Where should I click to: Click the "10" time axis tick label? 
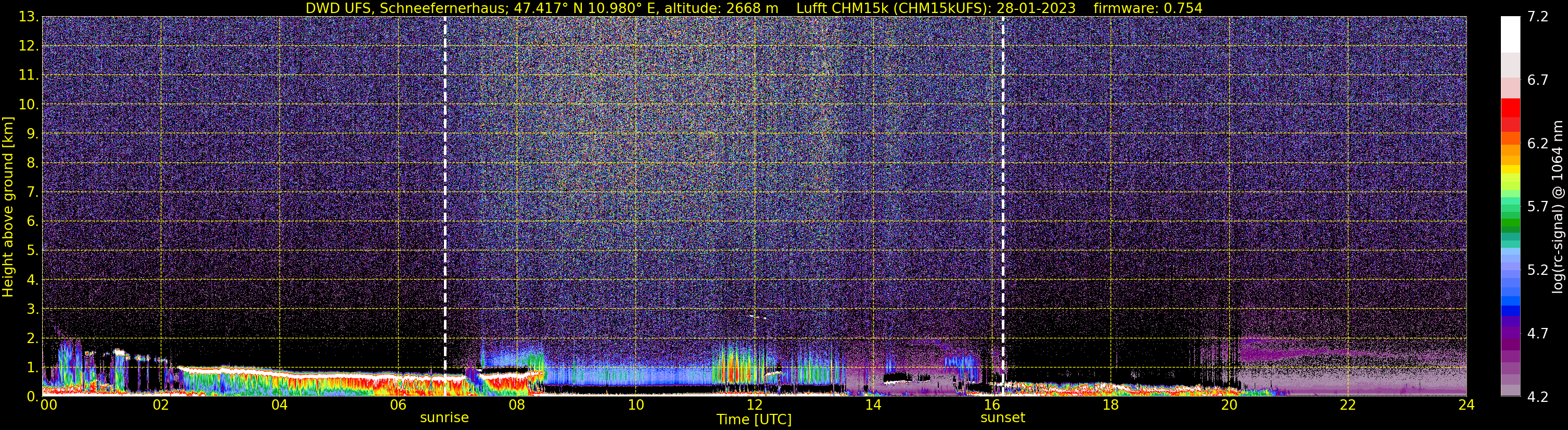(x=635, y=405)
